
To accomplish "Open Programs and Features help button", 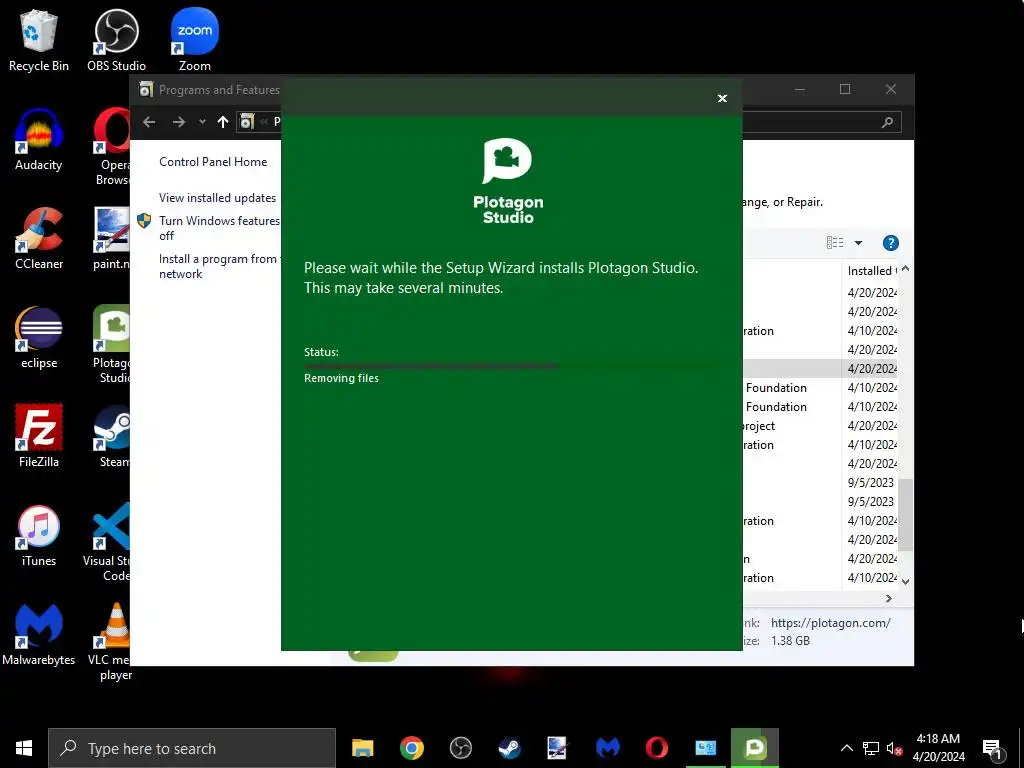I will point(890,243).
